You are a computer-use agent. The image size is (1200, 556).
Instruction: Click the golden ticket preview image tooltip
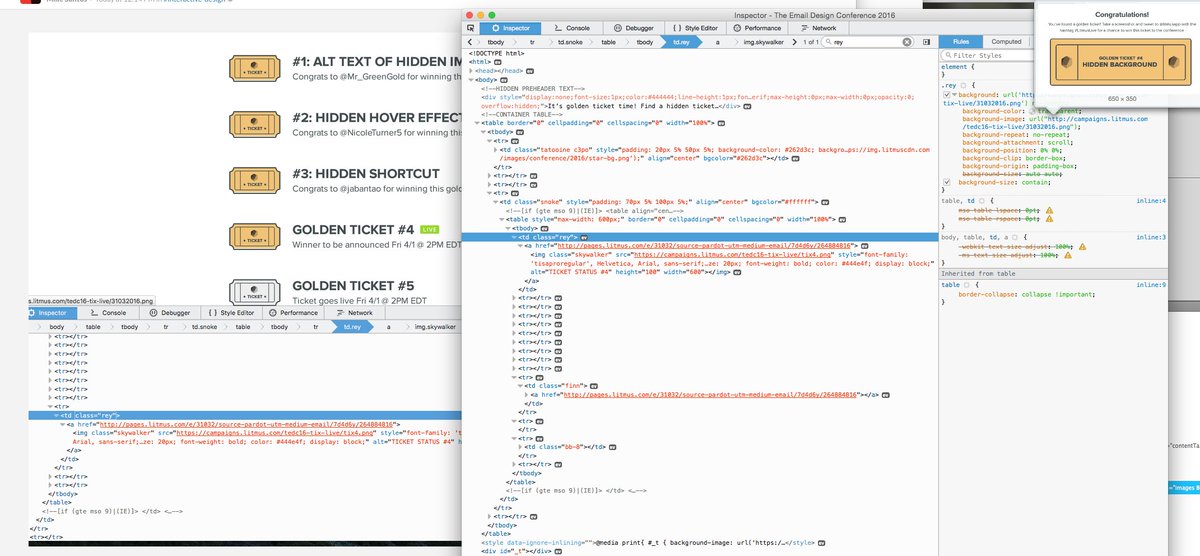click(x=1122, y=62)
